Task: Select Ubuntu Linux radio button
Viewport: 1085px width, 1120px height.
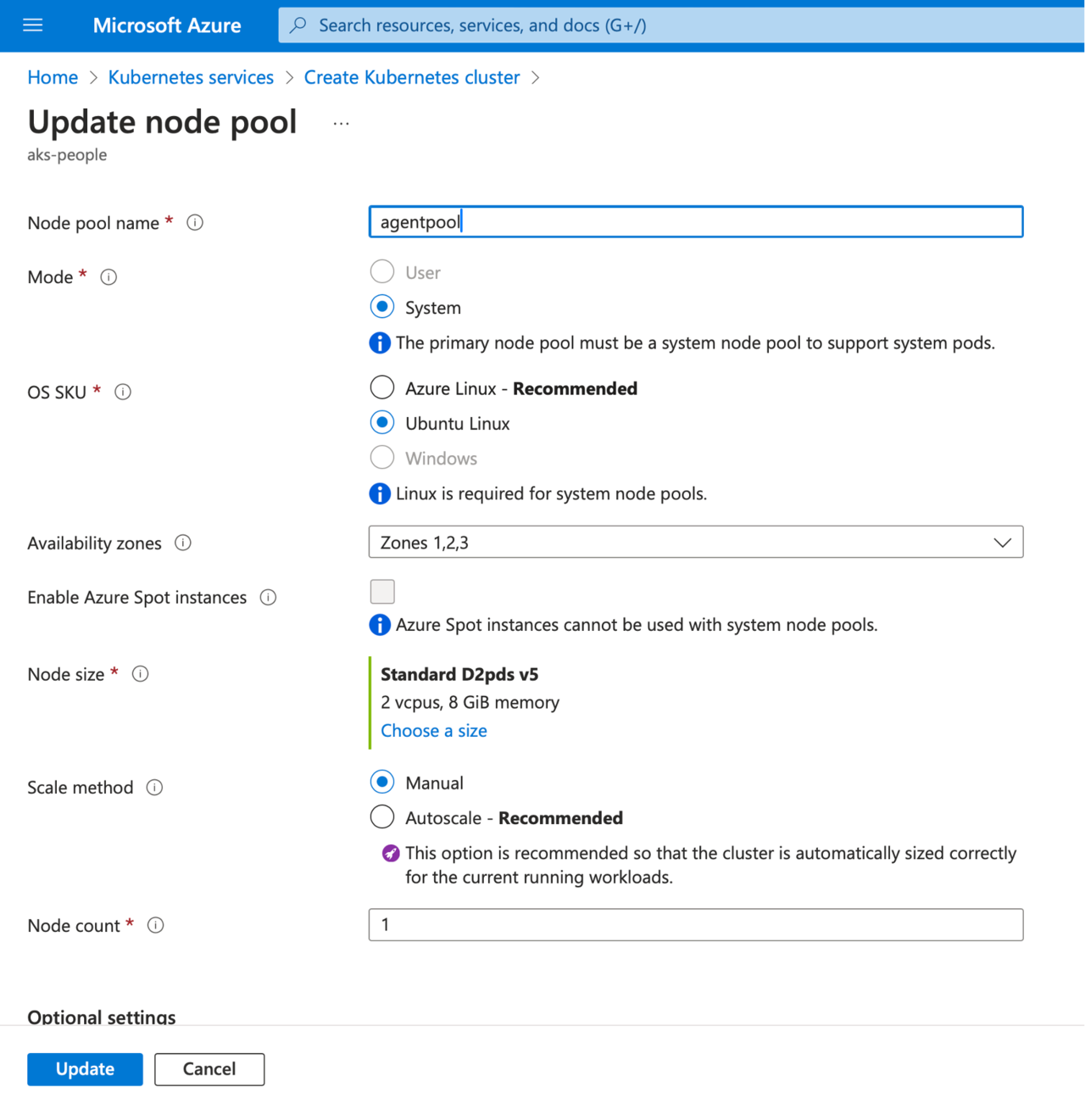Action: (382, 423)
